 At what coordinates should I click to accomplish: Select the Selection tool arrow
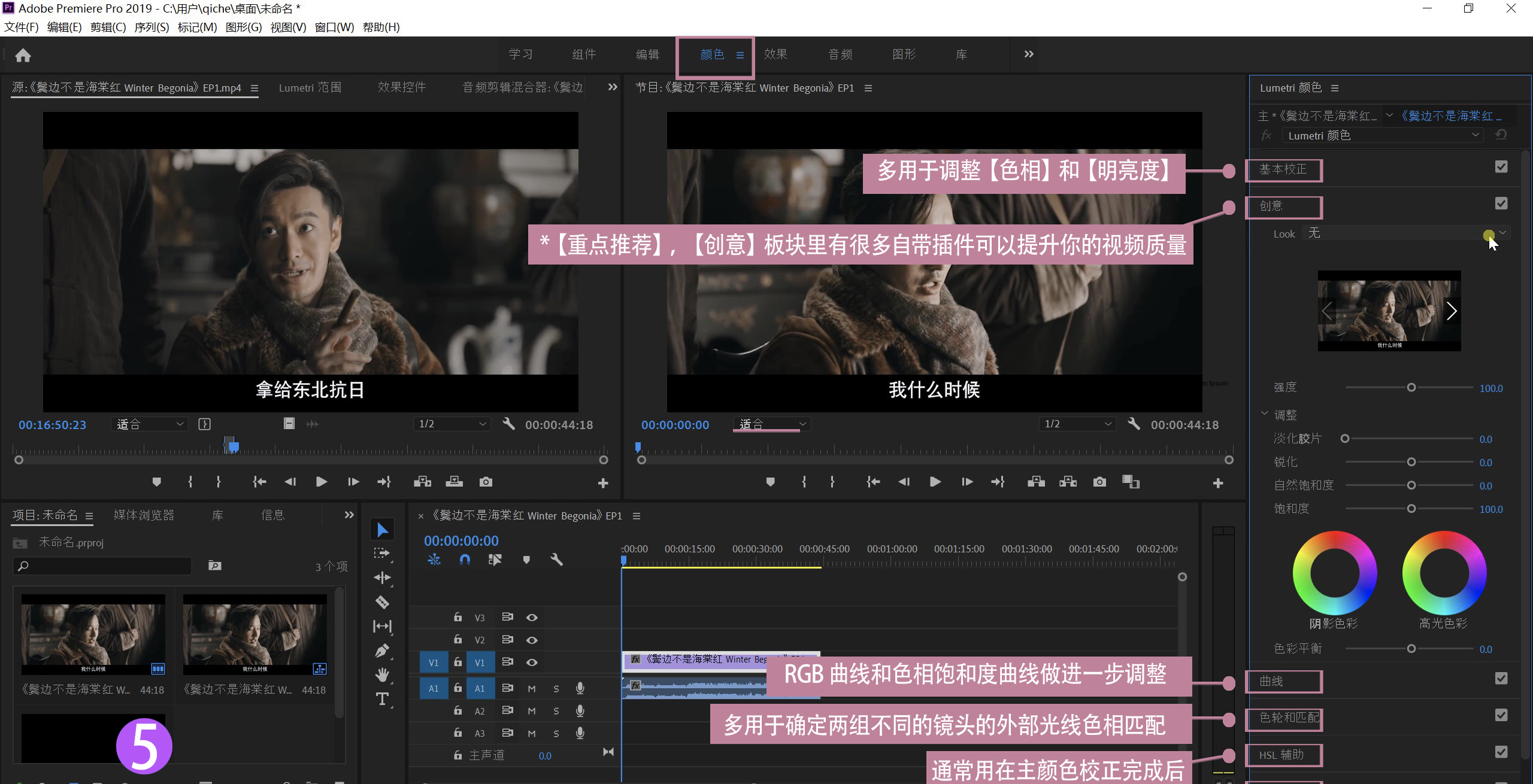382,530
